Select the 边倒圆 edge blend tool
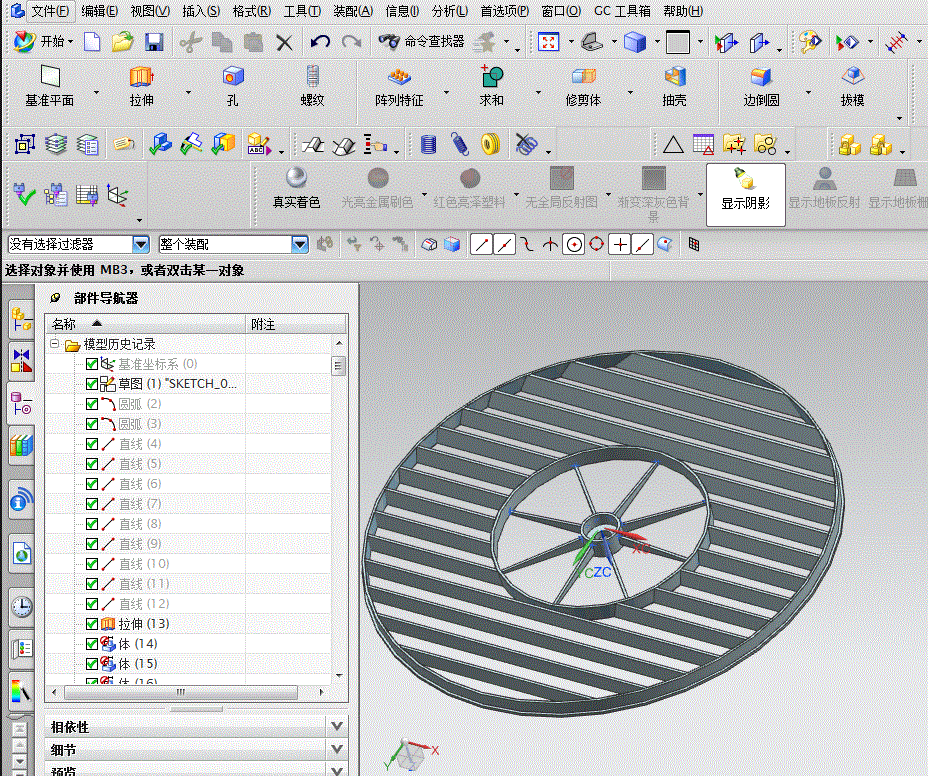928x776 pixels. click(761, 87)
